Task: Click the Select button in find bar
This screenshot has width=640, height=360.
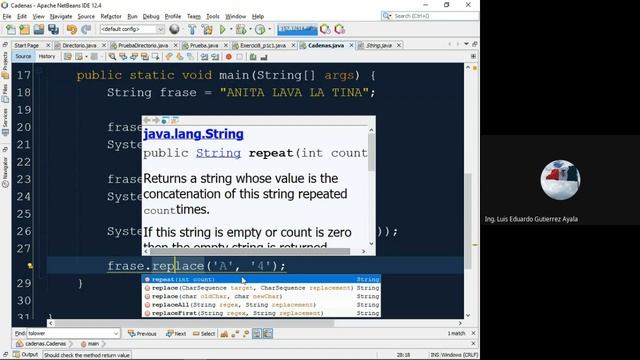Action: (x=204, y=333)
